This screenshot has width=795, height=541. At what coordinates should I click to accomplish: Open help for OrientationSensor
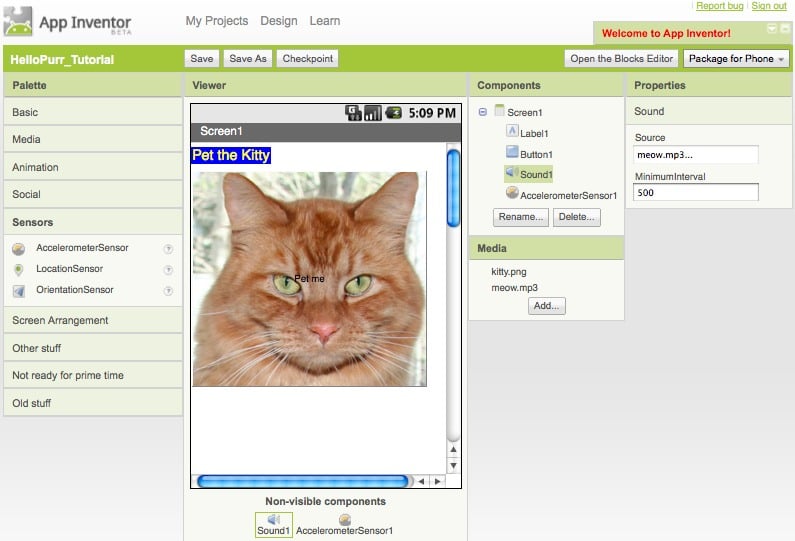168,291
